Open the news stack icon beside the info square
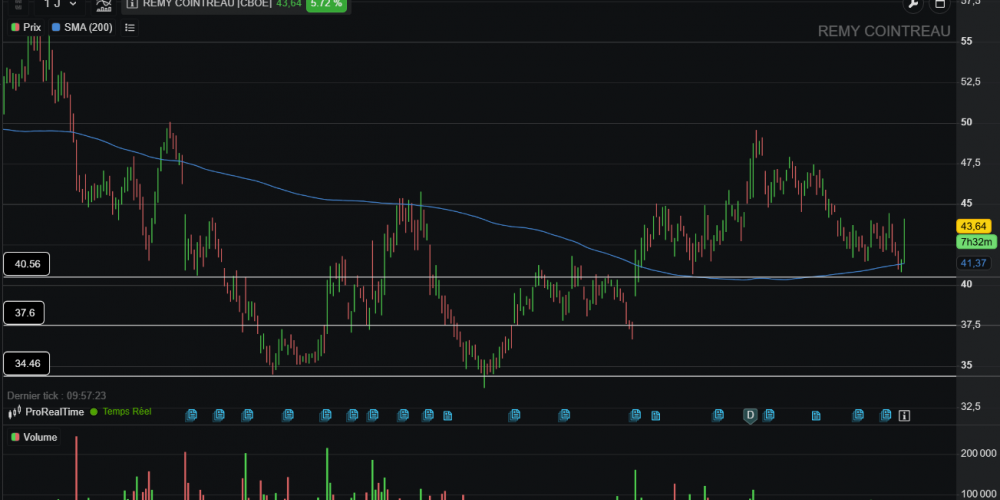This screenshot has width=1000, height=500. tap(886, 416)
